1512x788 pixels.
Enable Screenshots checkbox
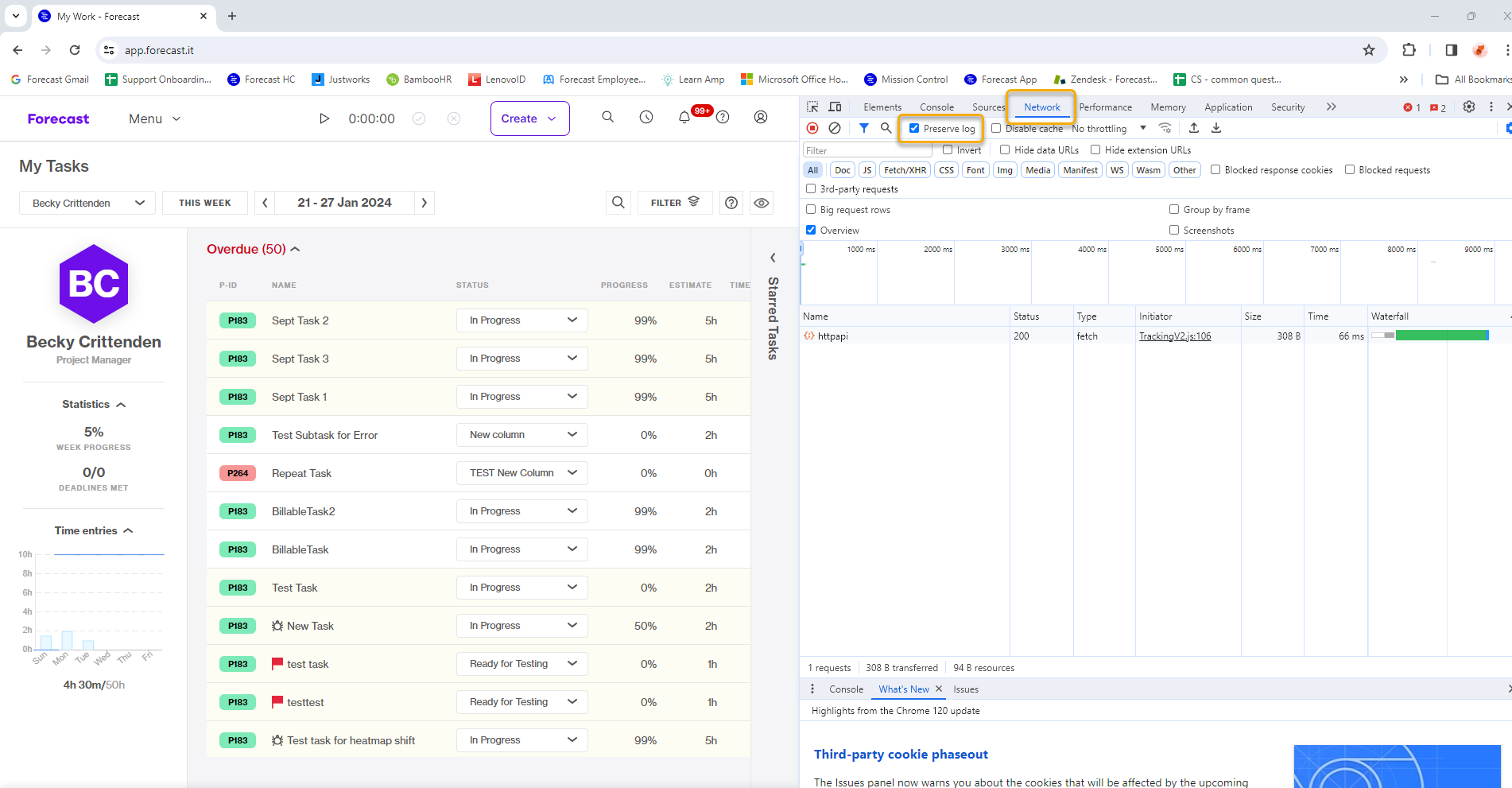(x=1174, y=230)
